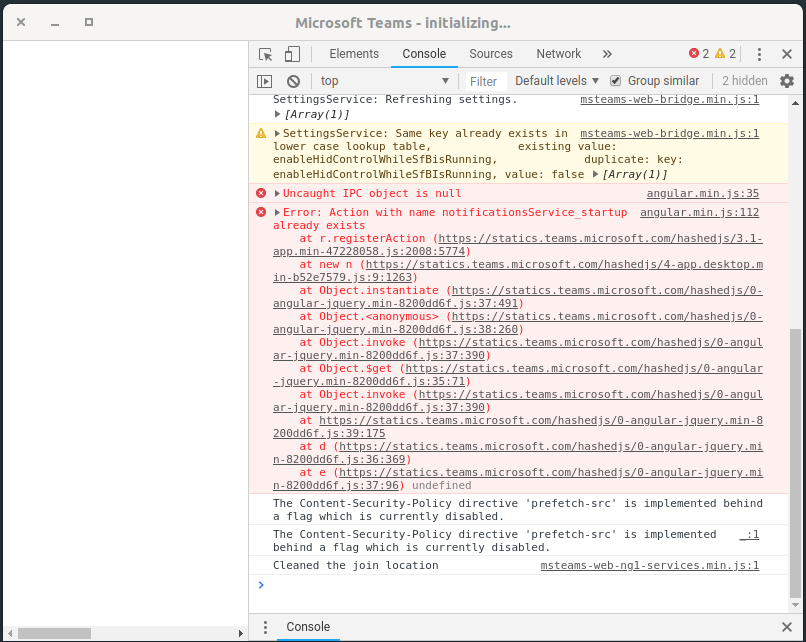Minimize the Microsoft Teams window
806x642 pixels.
(55, 23)
